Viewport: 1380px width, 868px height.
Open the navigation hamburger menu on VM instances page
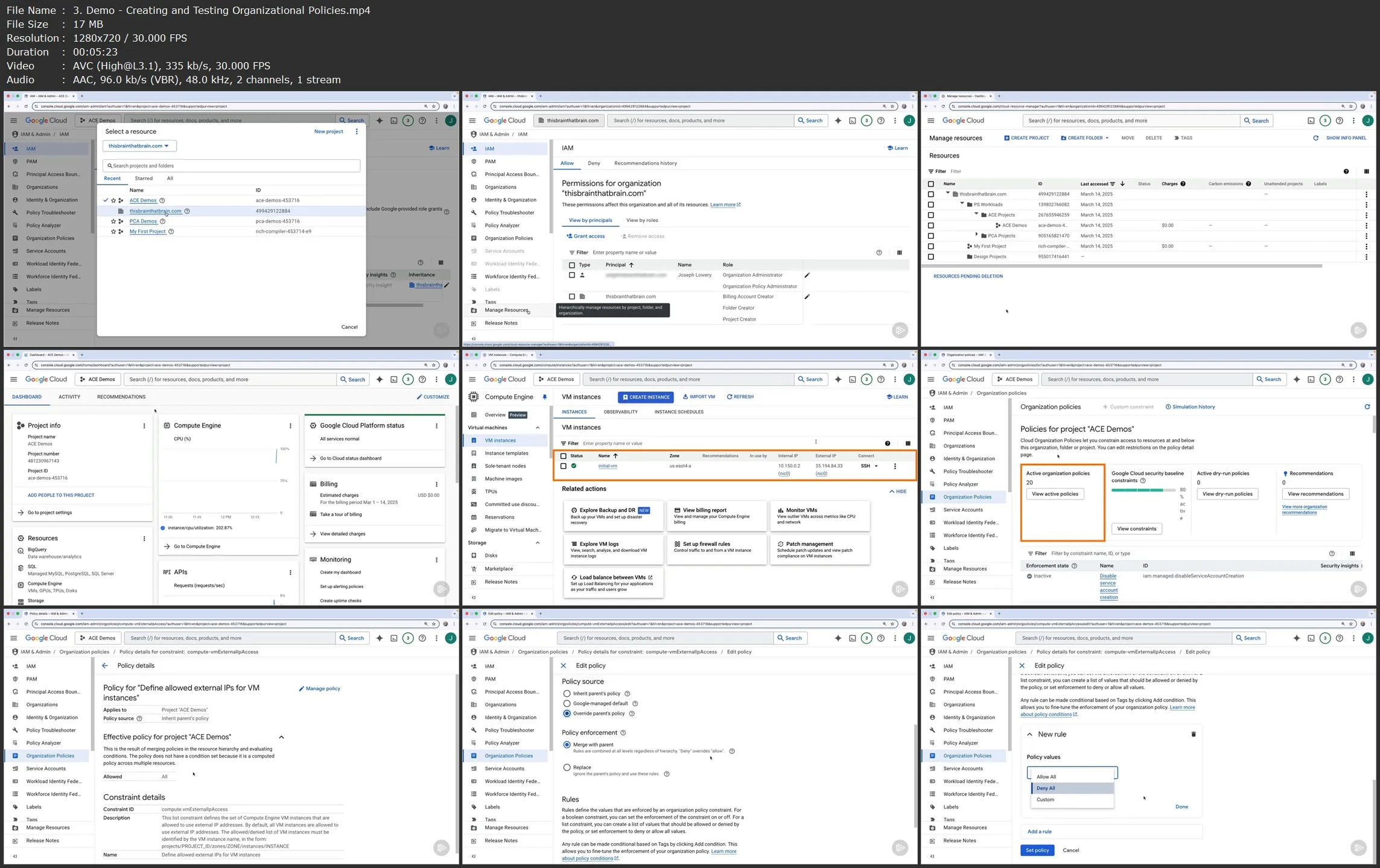point(472,379)
